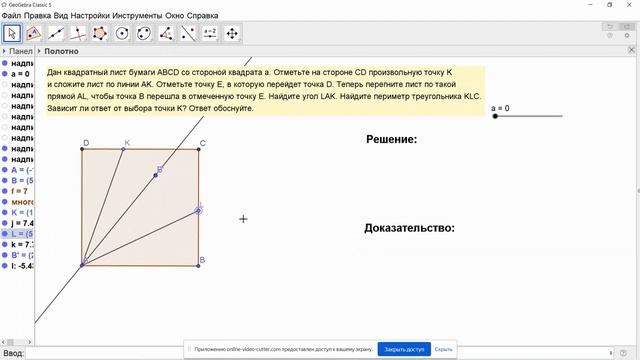Select the Slider tool (a=2)
The width and height of the screenshot is (640, 360).
pos(210,33)
